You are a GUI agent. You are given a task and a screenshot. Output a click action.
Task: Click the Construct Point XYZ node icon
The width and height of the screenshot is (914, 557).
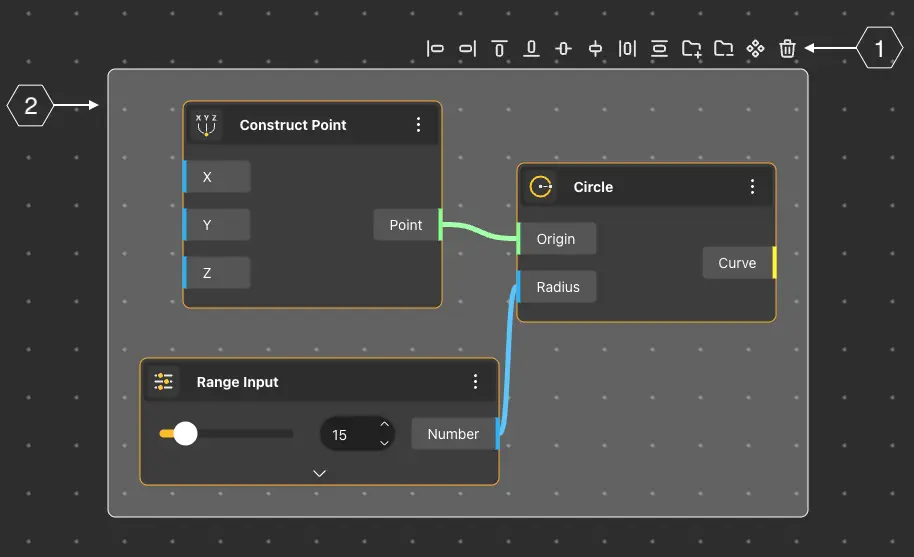(x=206, y=125)
